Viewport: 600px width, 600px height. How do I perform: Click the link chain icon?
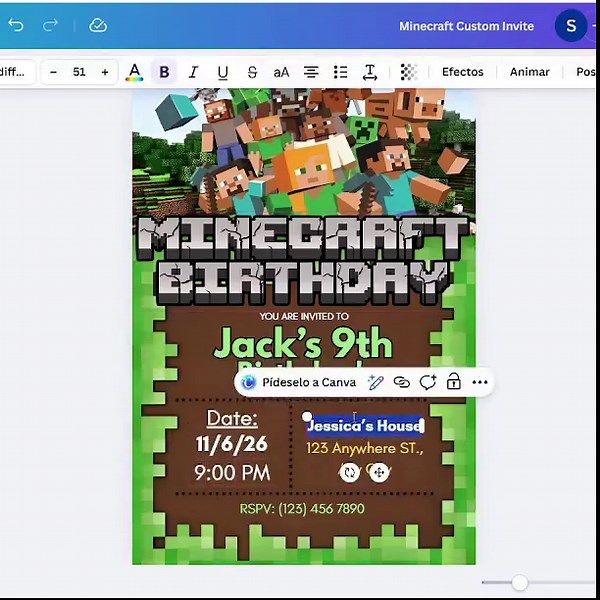402,382
